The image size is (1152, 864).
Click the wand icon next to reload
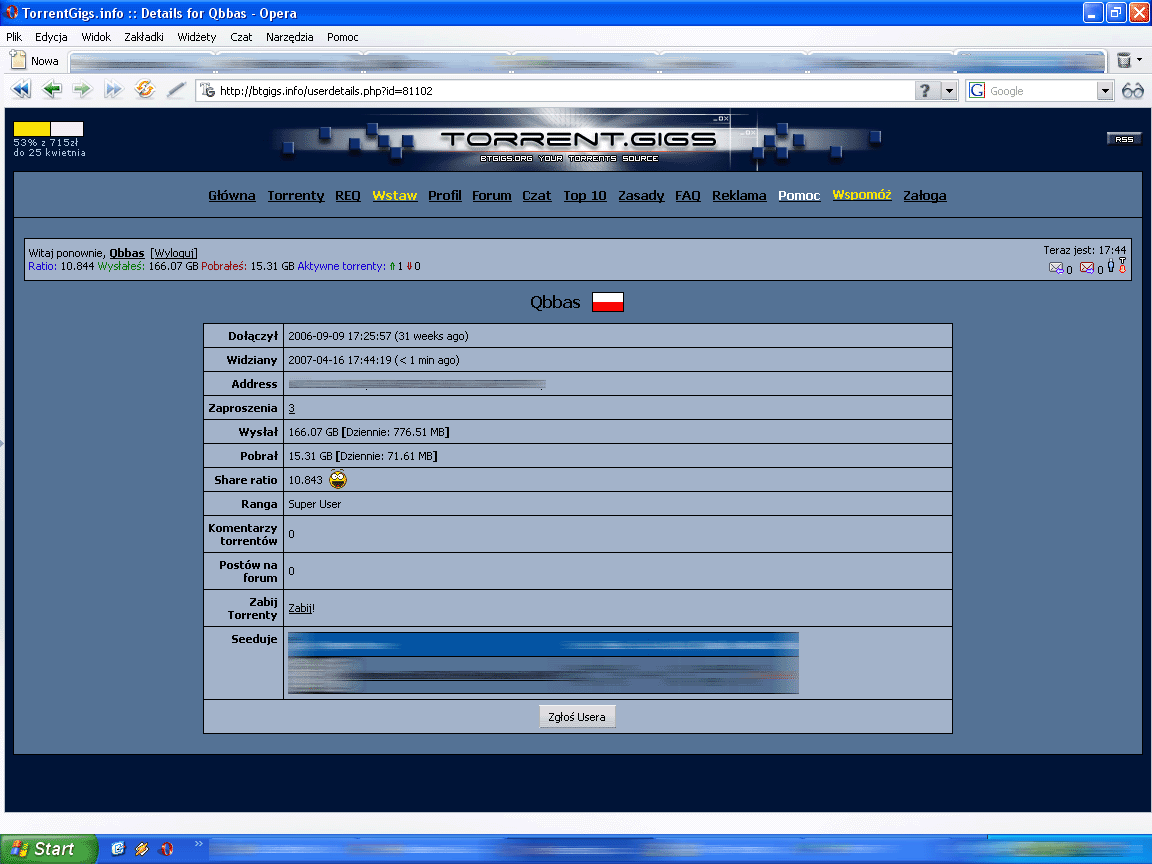pos(176,90)
